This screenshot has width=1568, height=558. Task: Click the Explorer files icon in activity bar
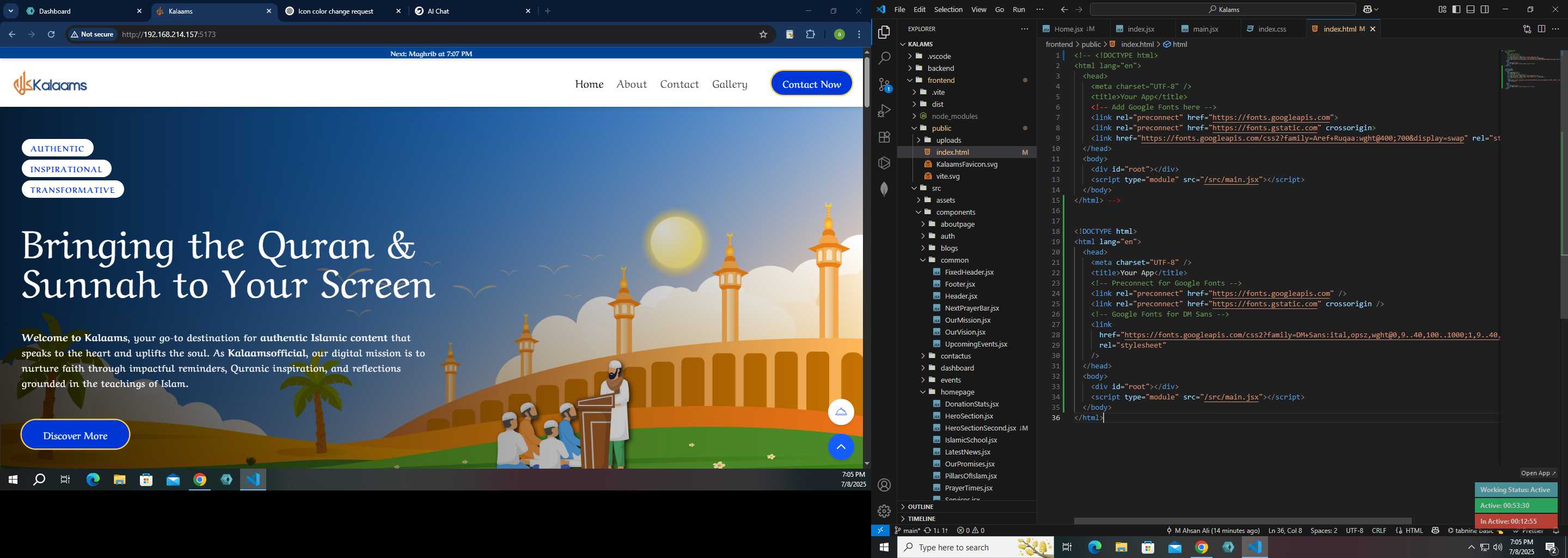click(x=884, y=32)
